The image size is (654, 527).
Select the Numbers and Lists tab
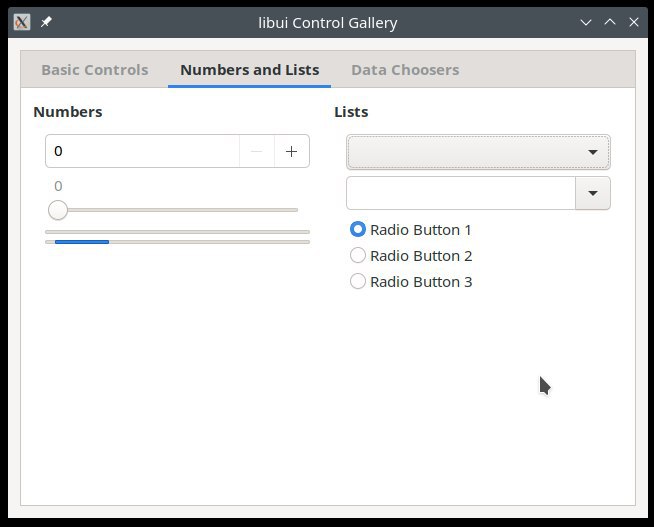pyautogui.click(x=249, y=70)
